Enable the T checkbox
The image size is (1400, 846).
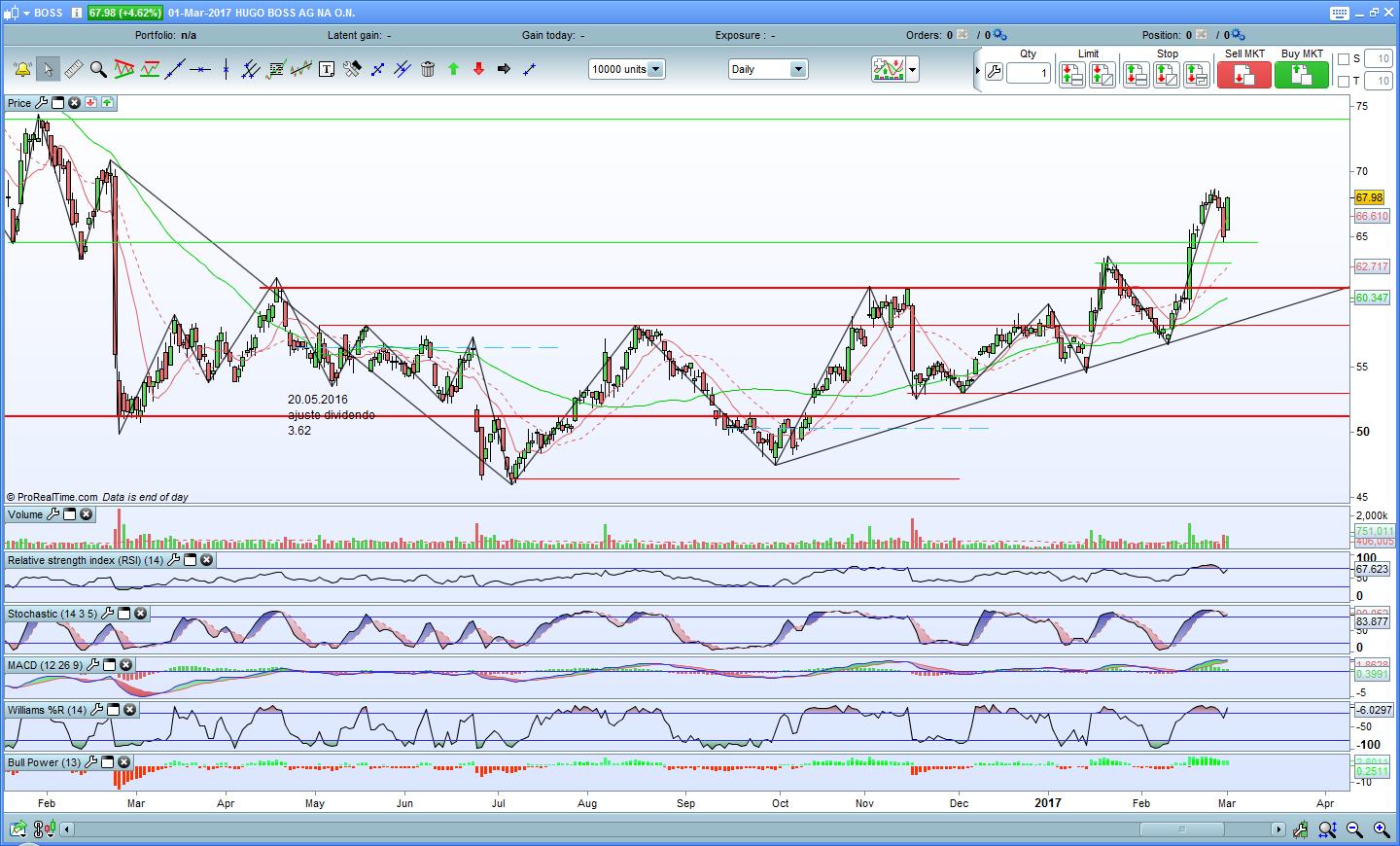point(1344,81)
